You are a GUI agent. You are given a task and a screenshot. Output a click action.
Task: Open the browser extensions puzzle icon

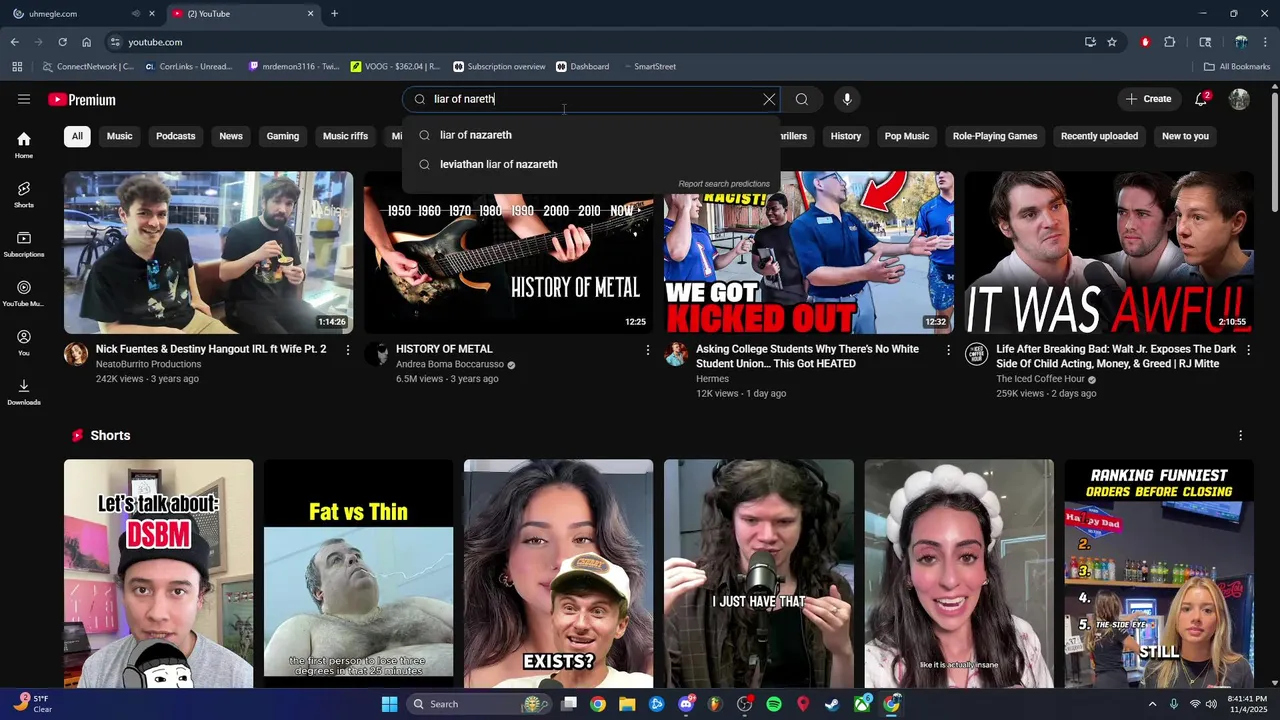point(1170,42)
